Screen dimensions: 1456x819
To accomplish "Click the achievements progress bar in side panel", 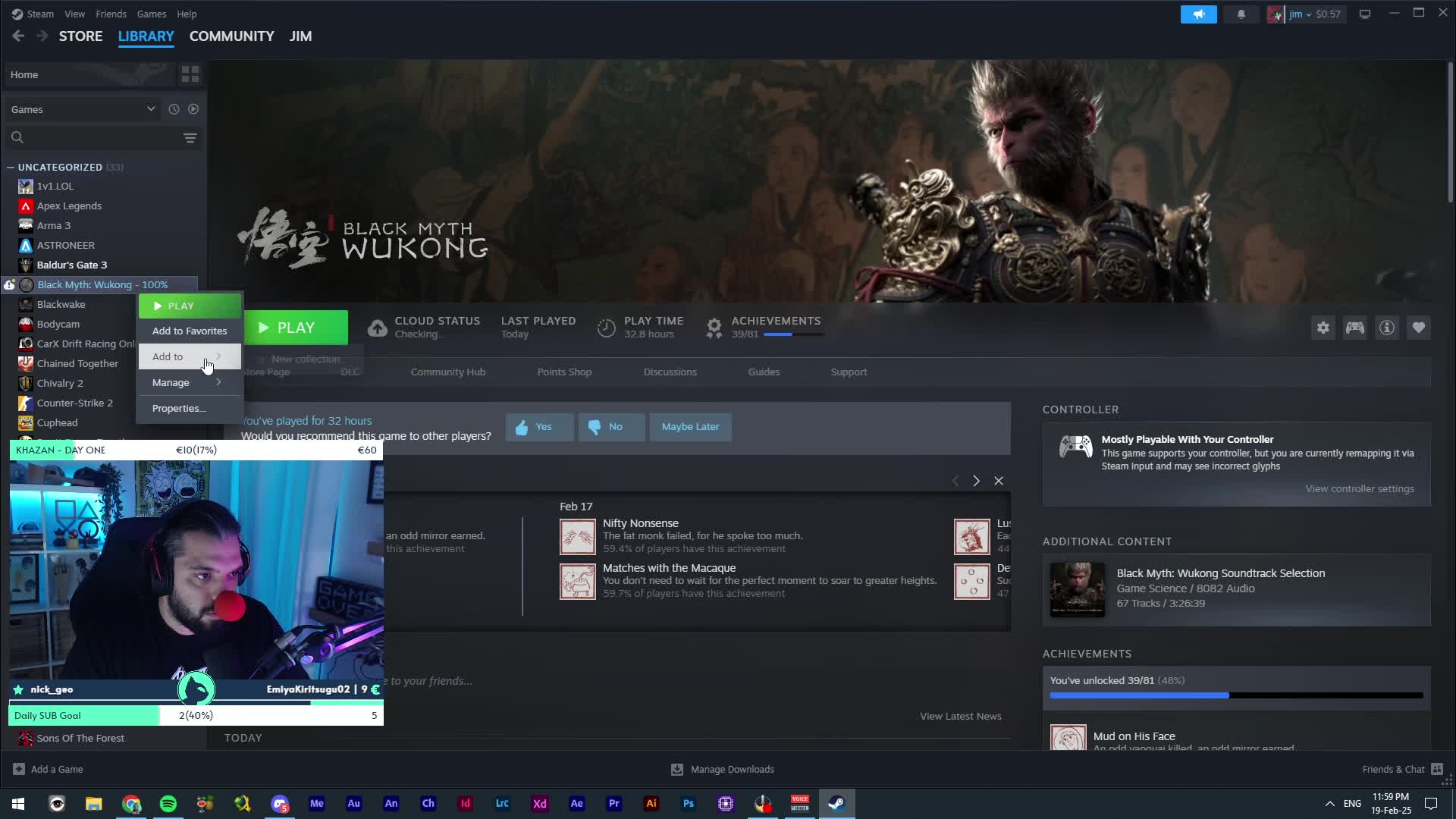I will [1236, 695].
